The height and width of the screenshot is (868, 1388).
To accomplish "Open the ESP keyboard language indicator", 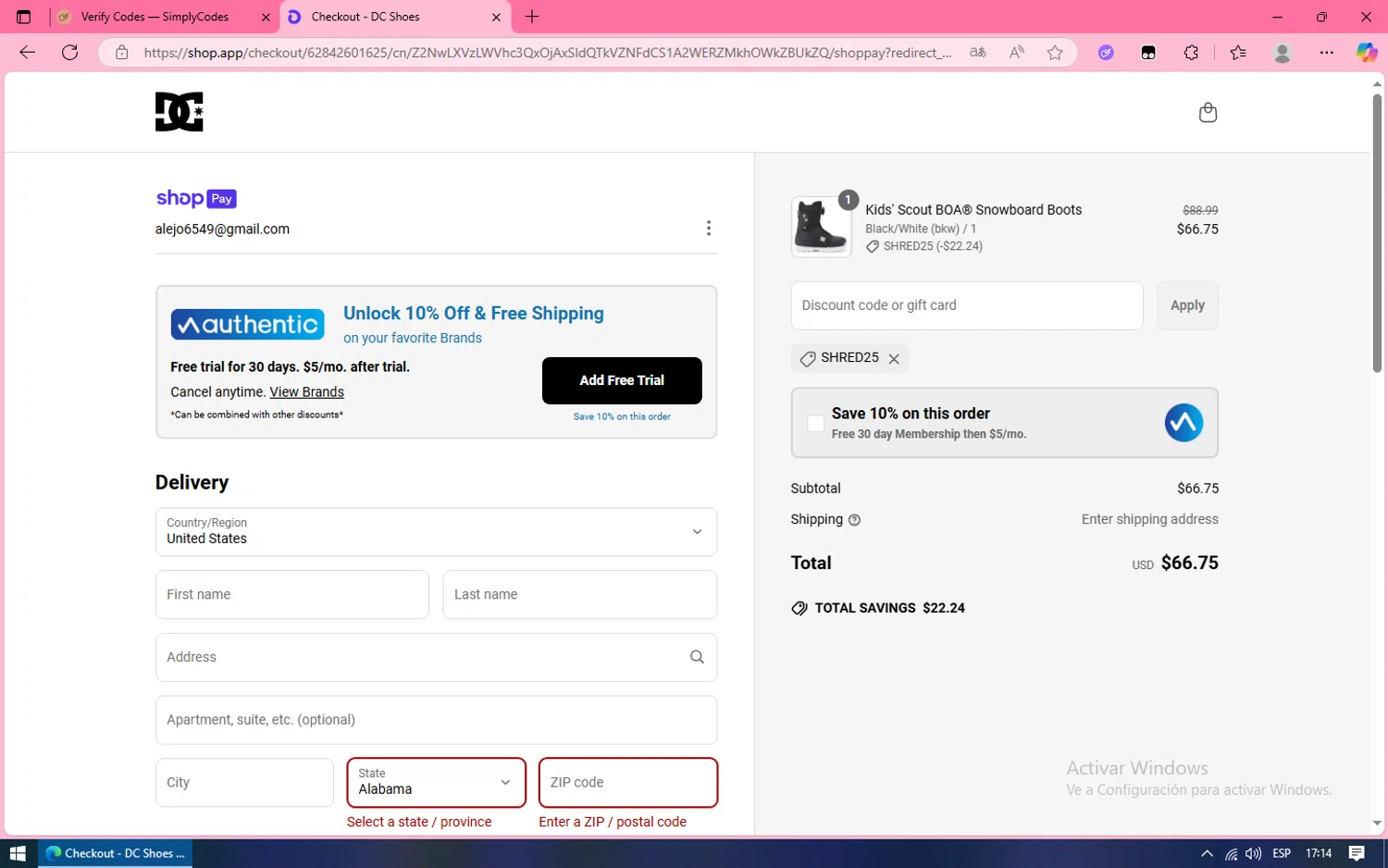I will click(x=1282, y=853).
